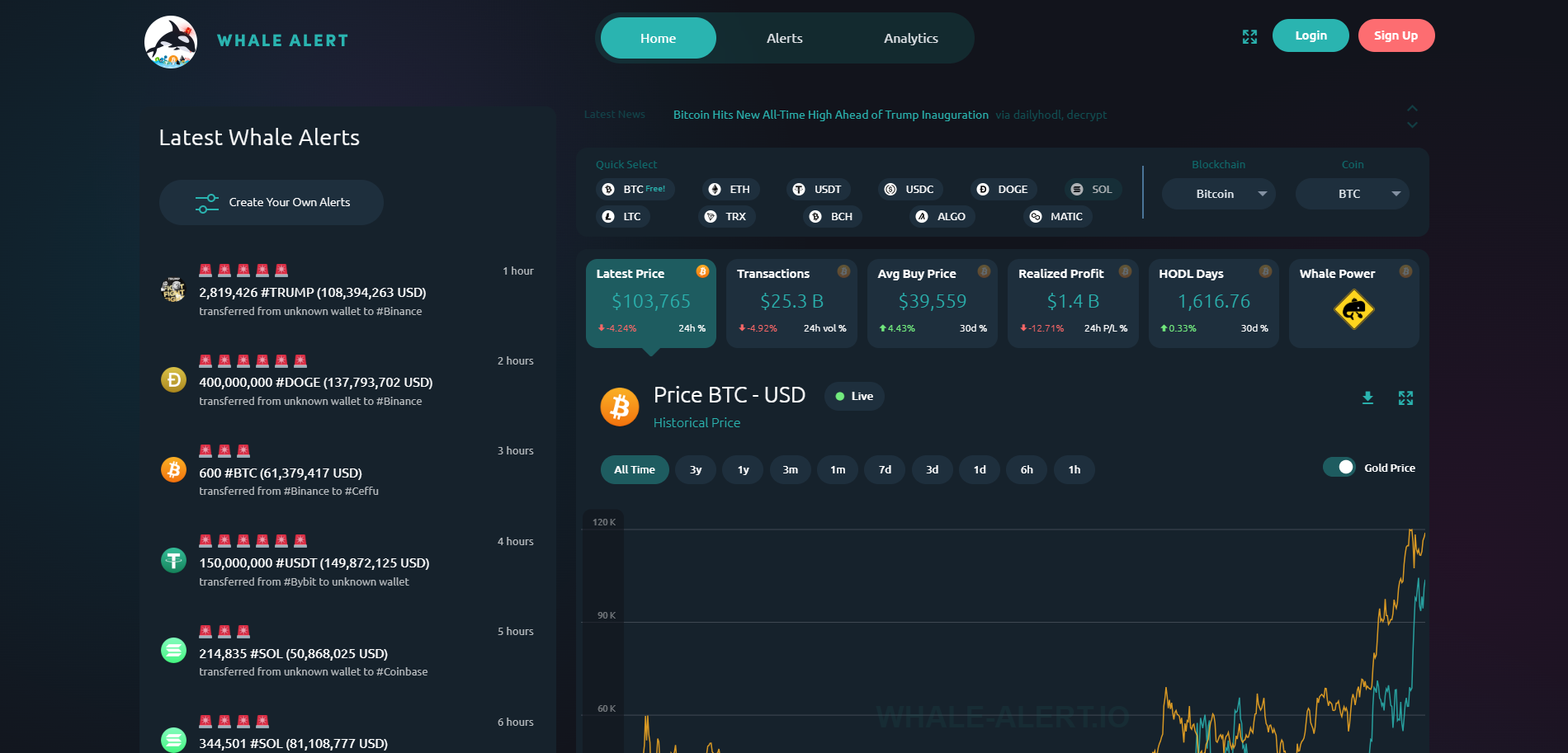Click info icon on Transactions card
Image resolution: width=1568 pixels, height=753 pixels.
(843, 271)
